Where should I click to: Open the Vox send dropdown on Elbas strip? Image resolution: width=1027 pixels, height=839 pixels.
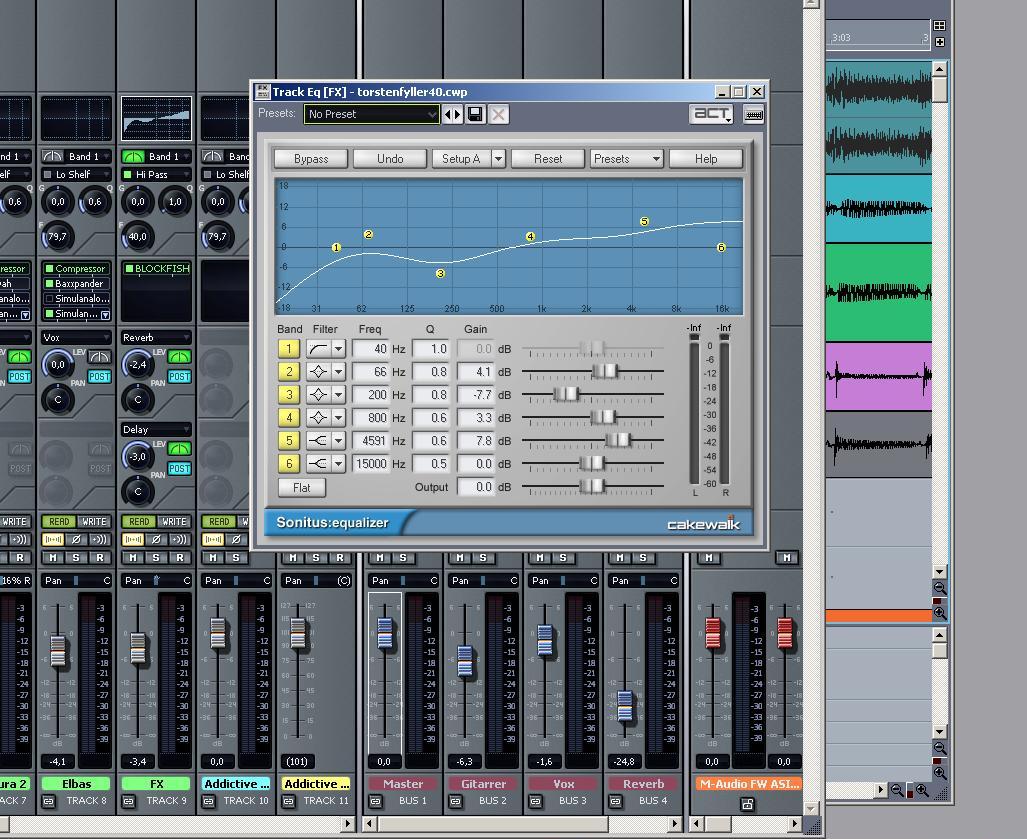(x=76, y=337)
